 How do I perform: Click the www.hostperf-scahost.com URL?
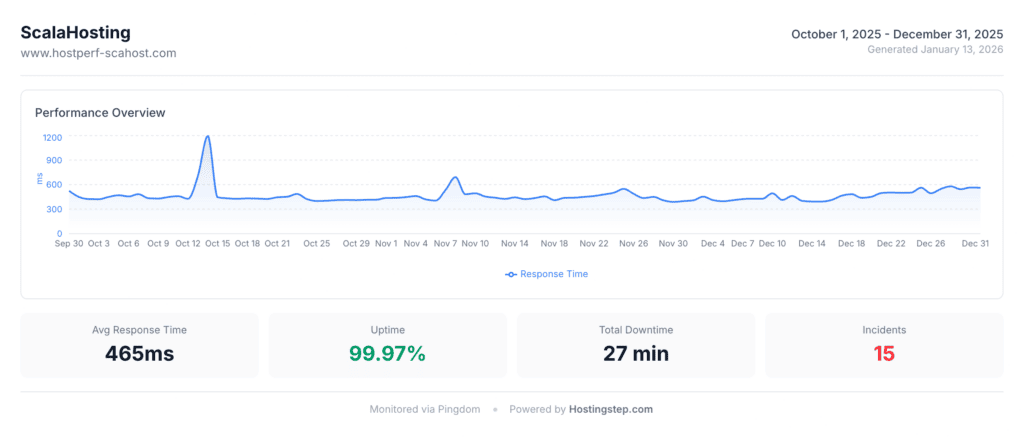(98, 53)
